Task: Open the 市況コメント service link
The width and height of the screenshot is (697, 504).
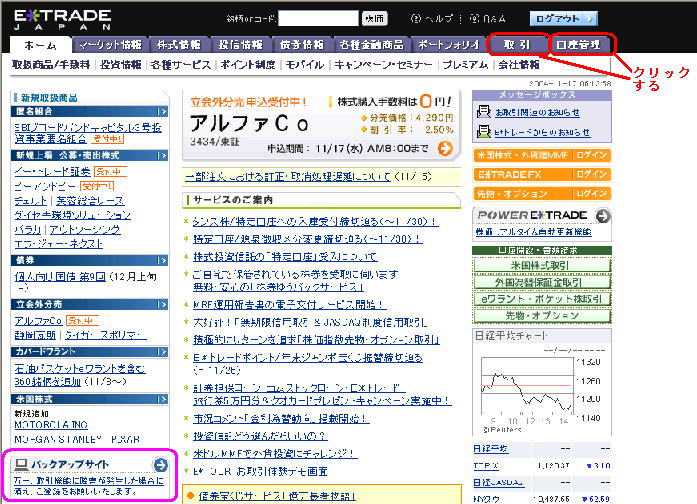Action: coord(281,419)
